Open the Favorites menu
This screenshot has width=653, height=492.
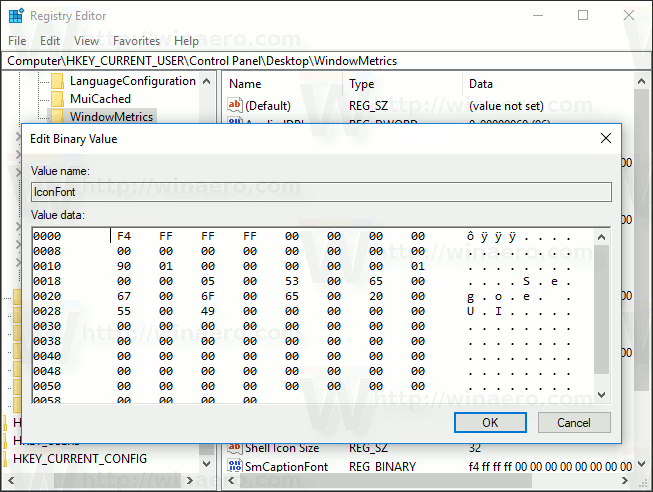coord(136,41)
